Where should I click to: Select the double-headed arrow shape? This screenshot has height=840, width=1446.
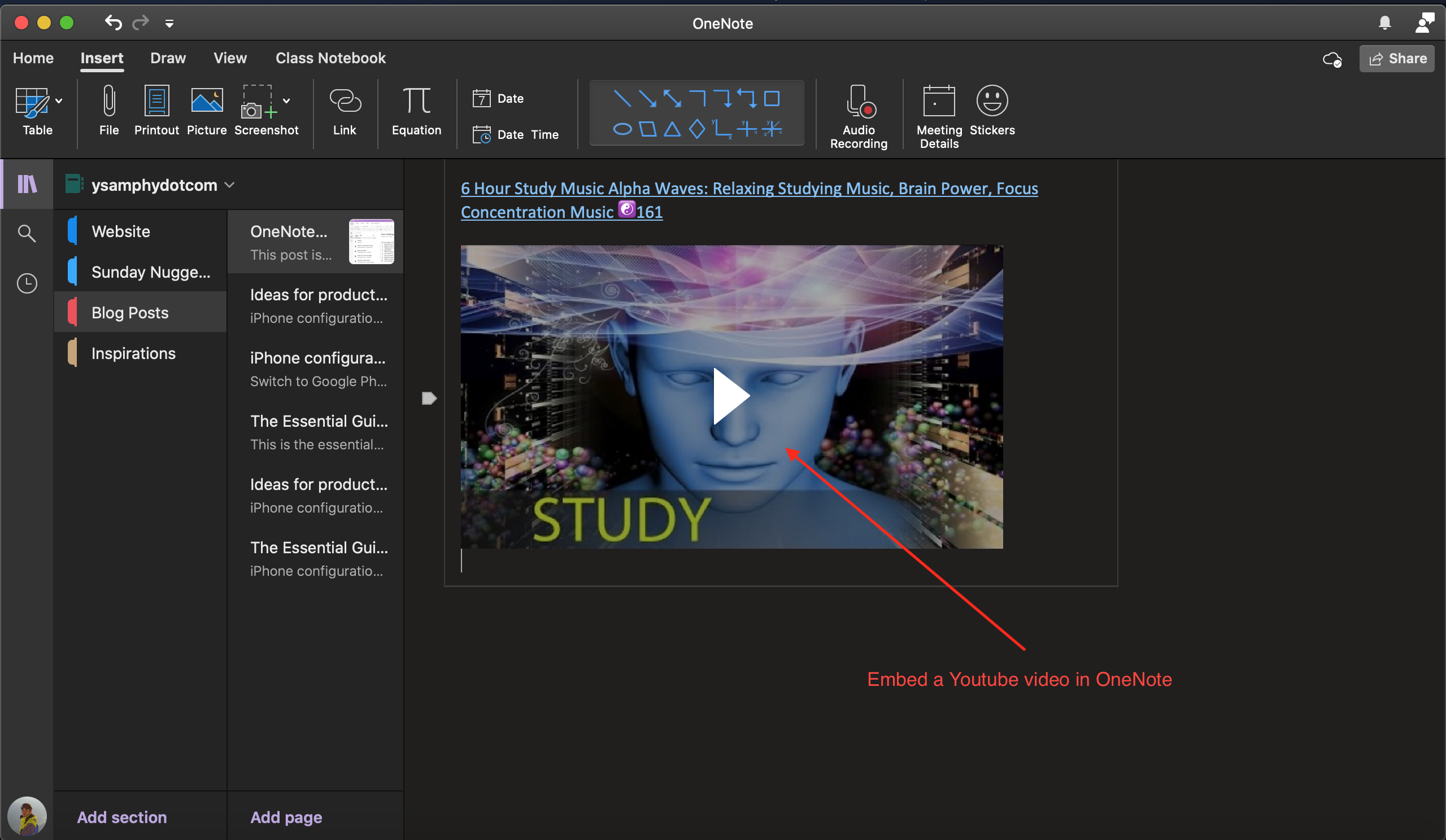click(x=673, y=99)
